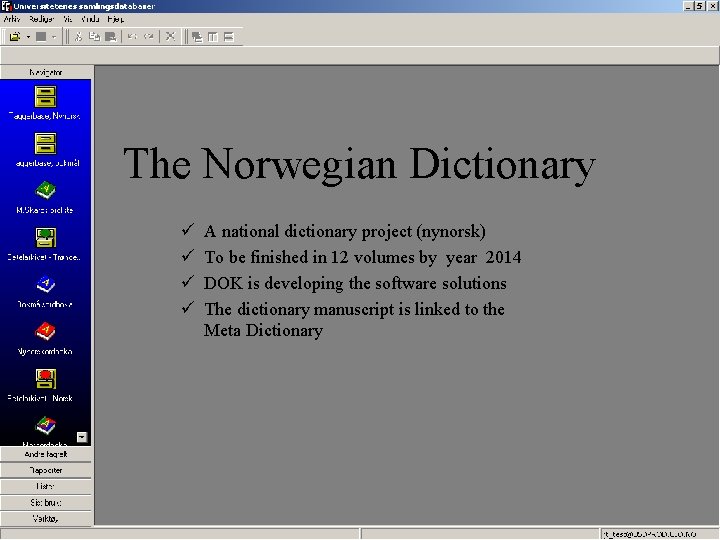
Task: Open the Arkiv menu
Action: (12, 19)
